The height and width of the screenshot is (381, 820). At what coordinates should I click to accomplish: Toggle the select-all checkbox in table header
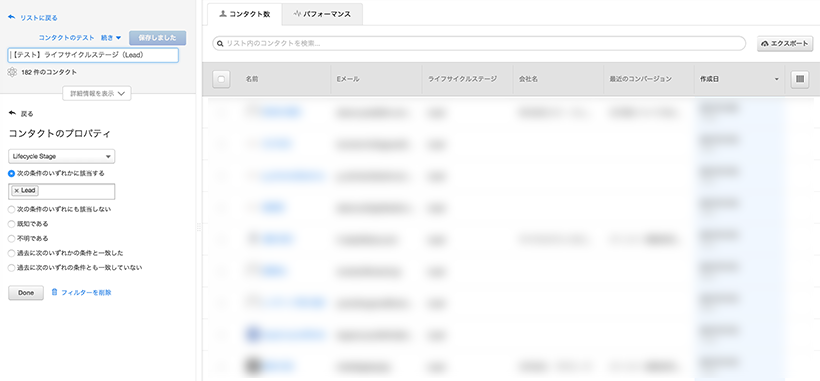(x=221, y=79)
